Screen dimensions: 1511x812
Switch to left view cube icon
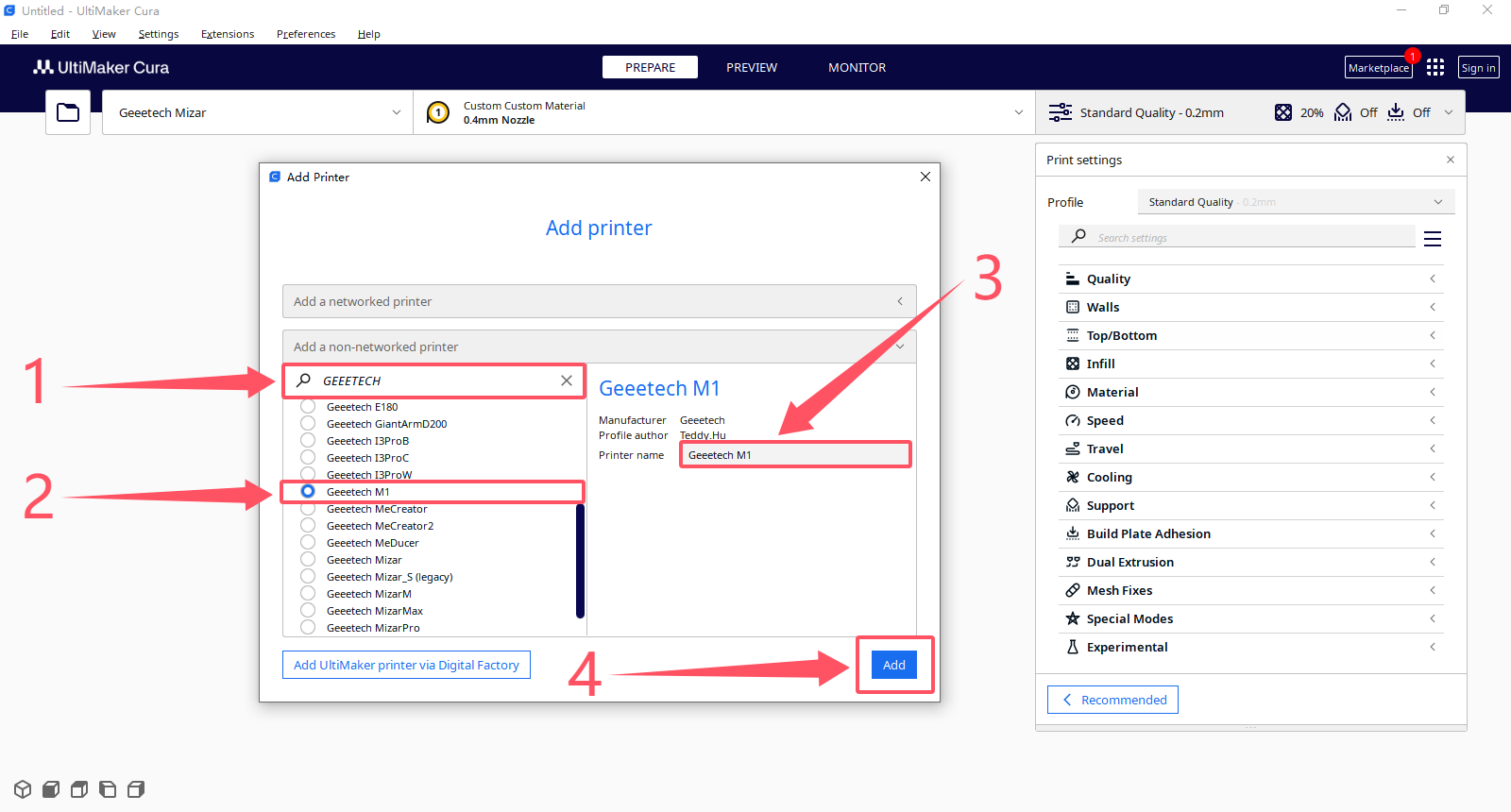(108, 789)
